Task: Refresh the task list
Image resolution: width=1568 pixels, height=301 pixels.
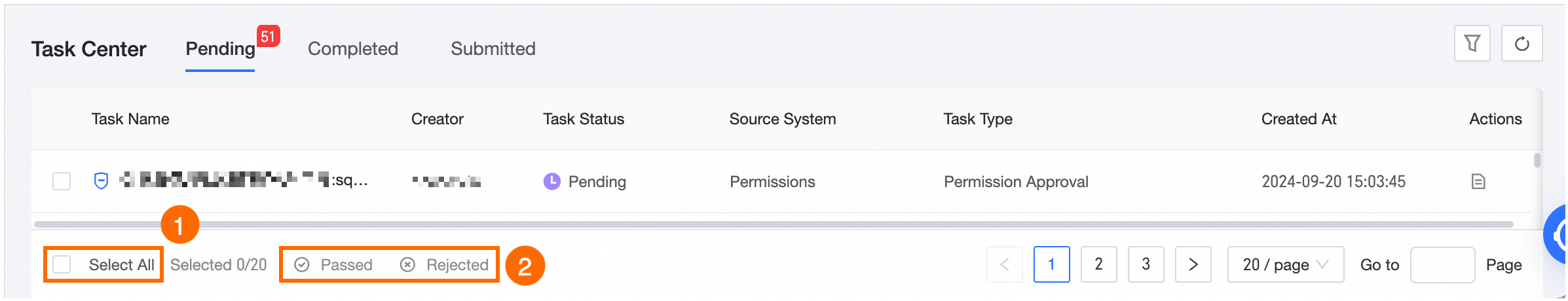Action: tap(1521, 44)
